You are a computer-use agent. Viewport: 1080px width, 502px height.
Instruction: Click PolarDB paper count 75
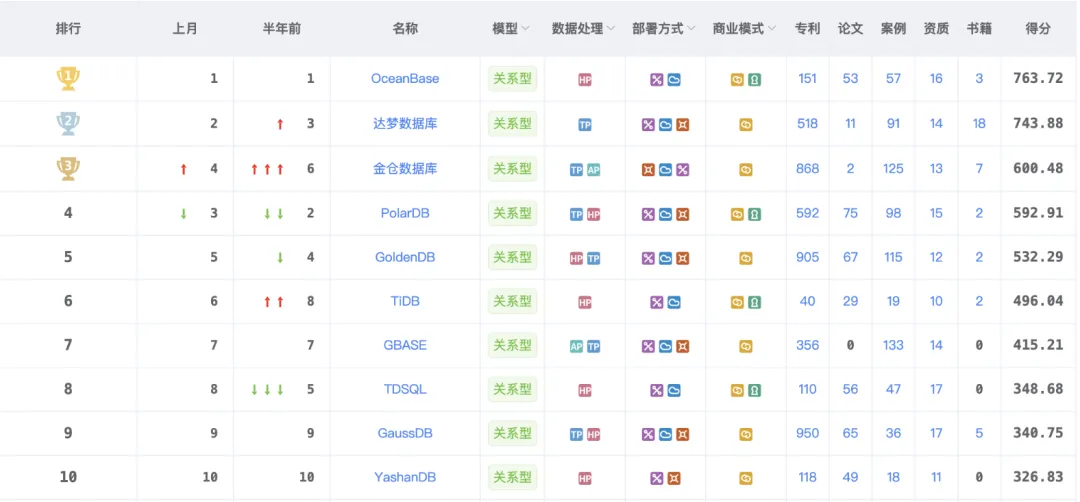851,213
